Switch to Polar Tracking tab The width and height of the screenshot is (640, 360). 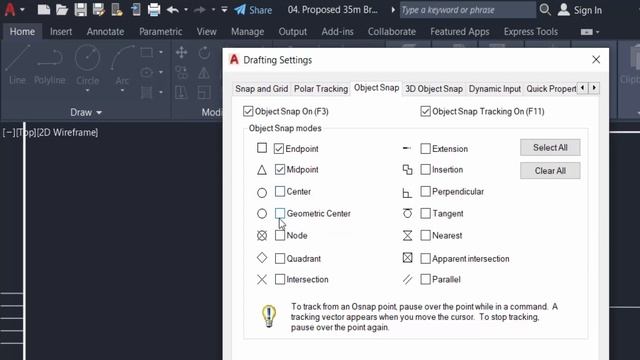(321, 89)
